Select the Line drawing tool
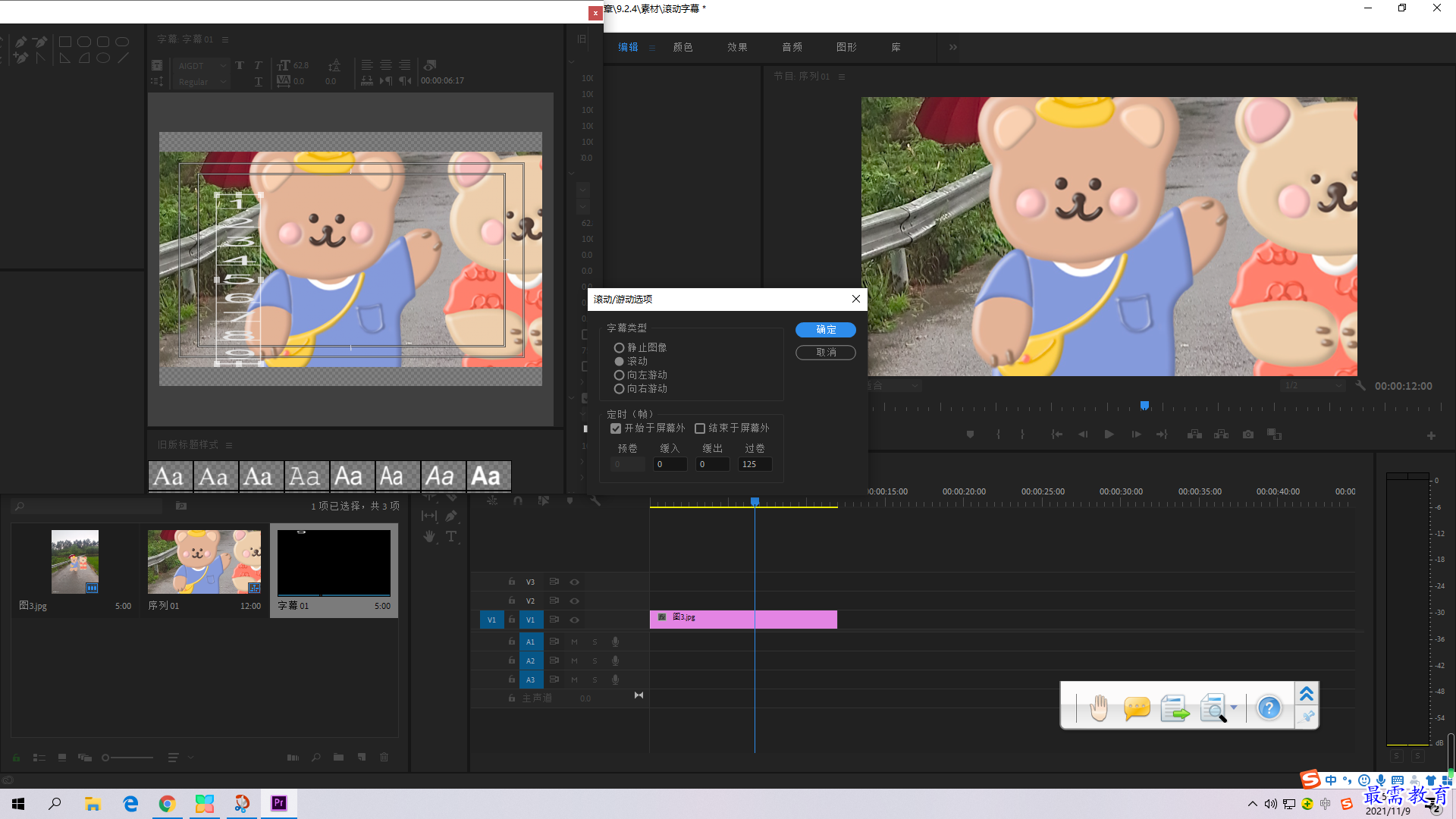Screen dimensions: 1456x819 click(x=123, y=58)
